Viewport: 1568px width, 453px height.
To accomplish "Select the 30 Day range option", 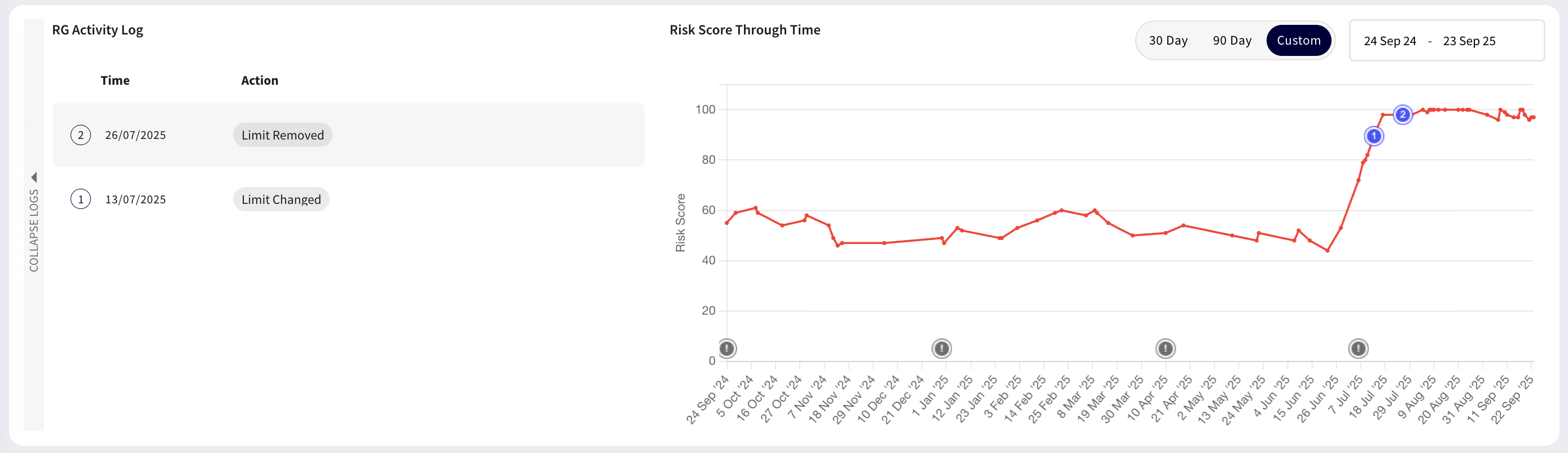I will [x=1168, y=41].
